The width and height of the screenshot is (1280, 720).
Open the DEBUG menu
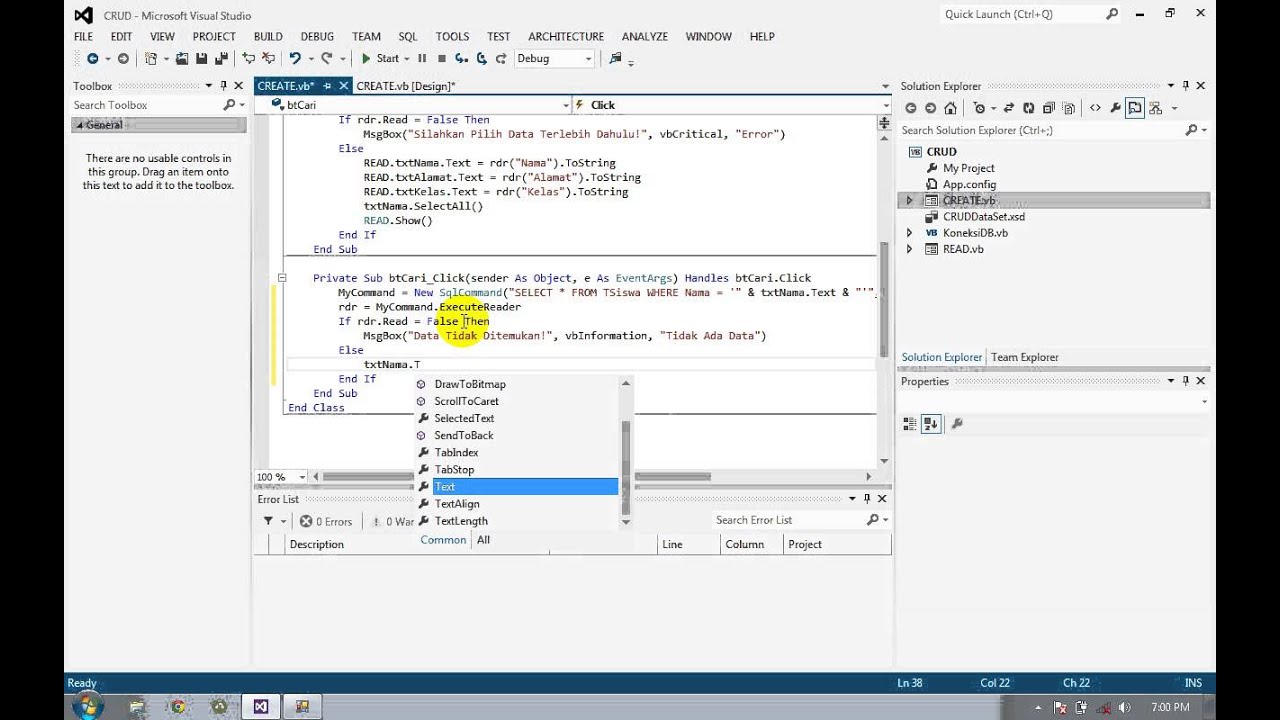[317, 36]
